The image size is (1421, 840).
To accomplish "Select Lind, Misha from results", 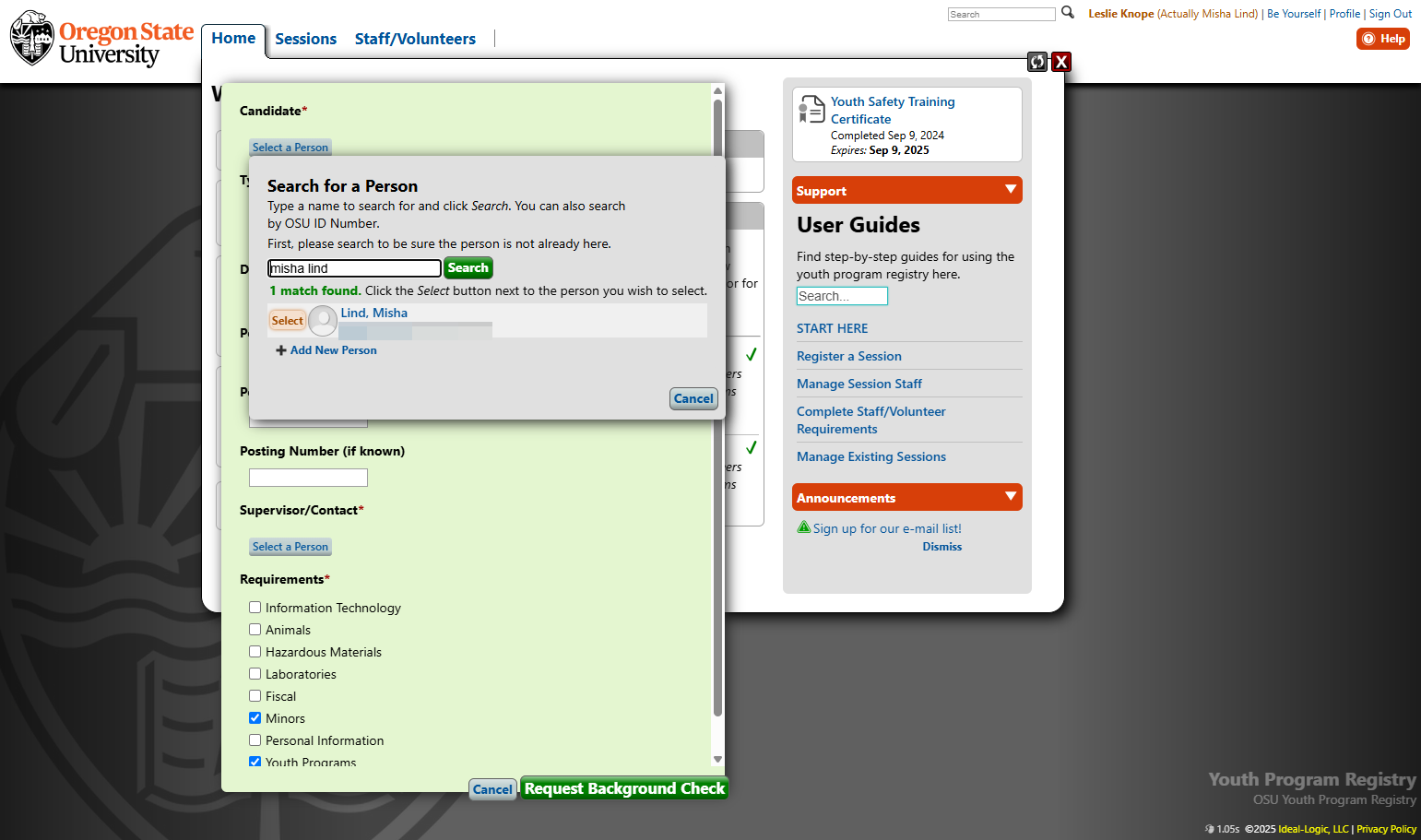I will point(287,321).
